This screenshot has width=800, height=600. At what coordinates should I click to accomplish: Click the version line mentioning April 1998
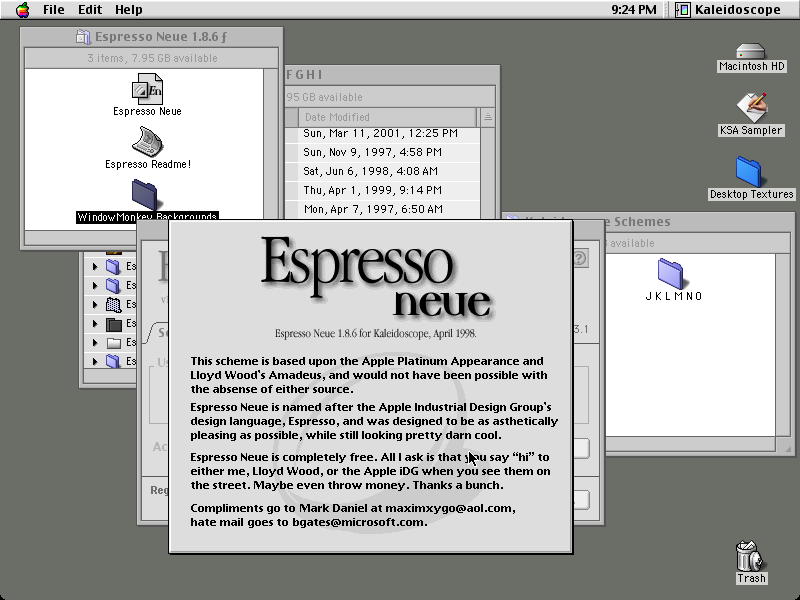[376, 334]
